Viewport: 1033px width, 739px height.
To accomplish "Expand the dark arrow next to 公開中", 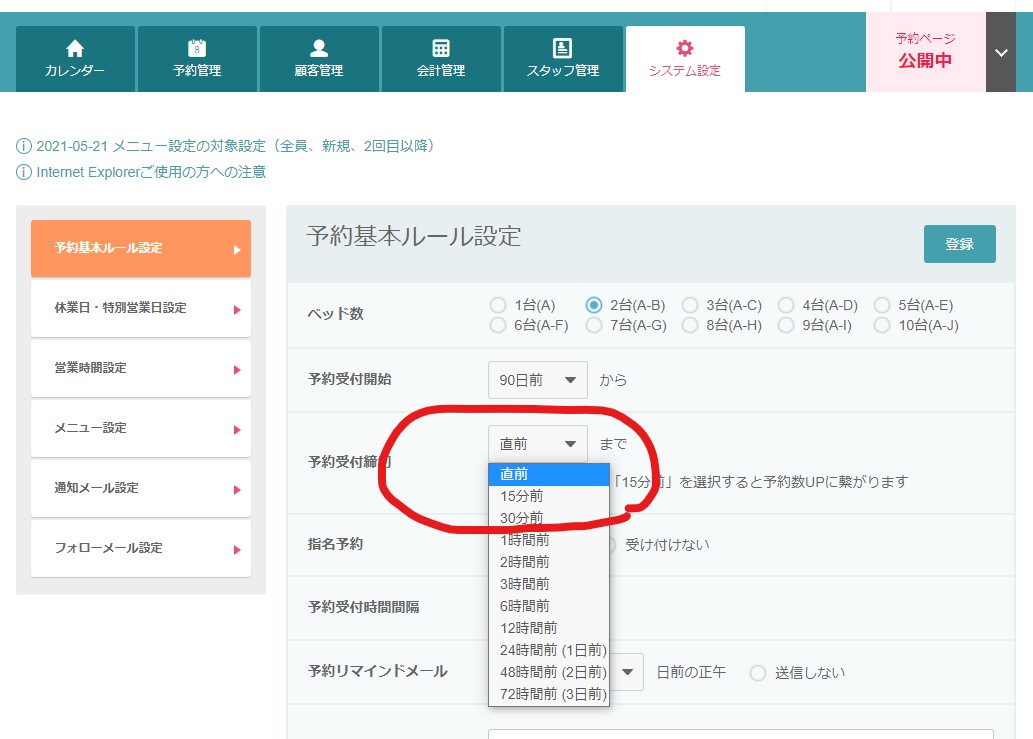I will pos(1001,53).
